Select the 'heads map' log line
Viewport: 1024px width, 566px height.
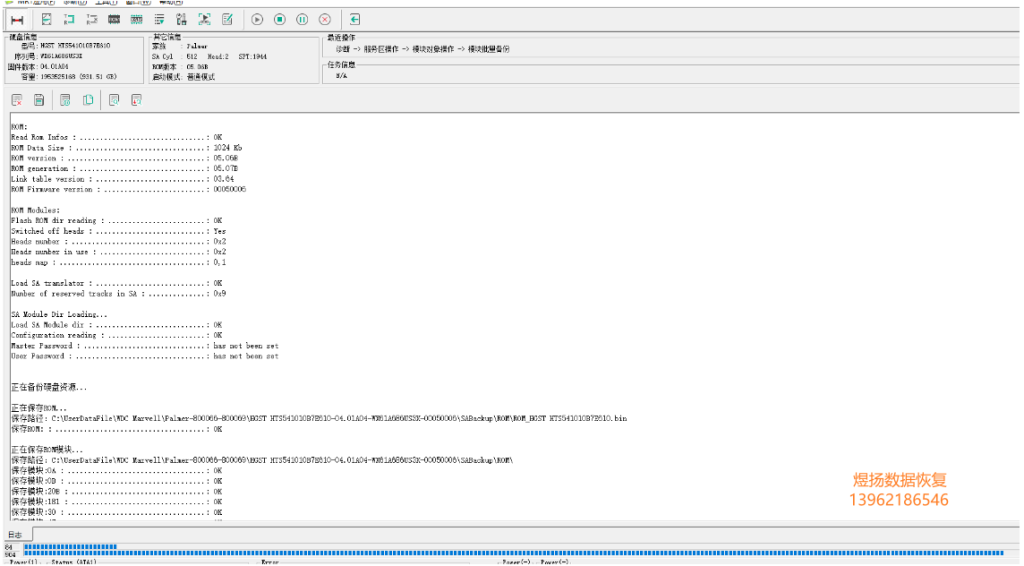click(x=118, y=262)
